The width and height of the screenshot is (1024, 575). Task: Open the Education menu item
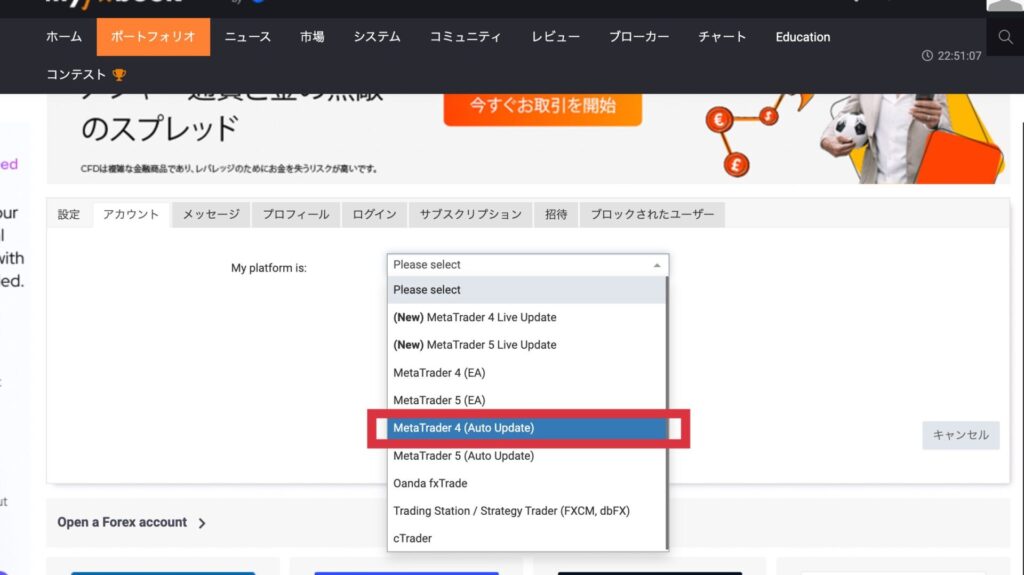[803, 37]
